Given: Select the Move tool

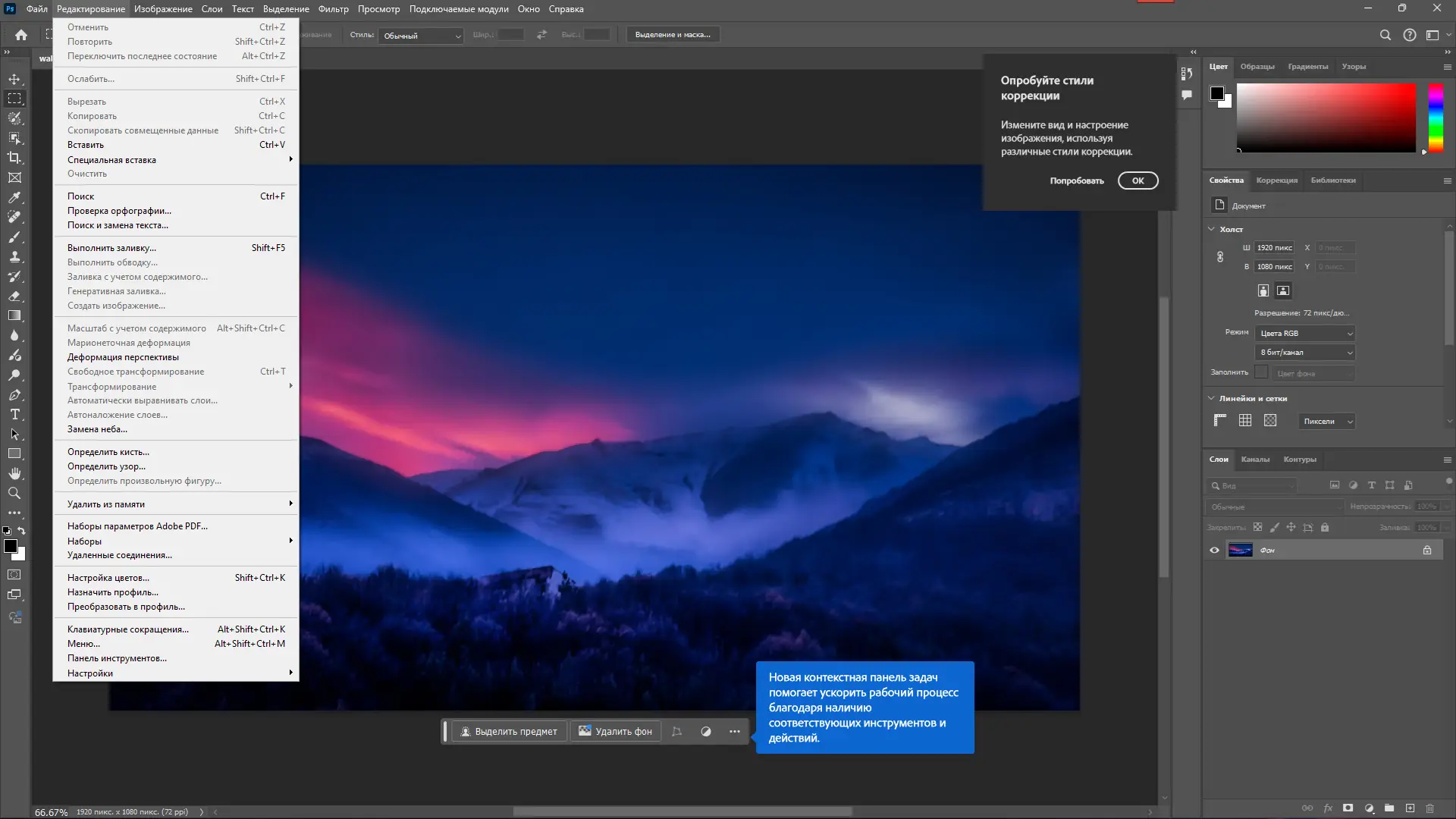Looking at the screenshot, I should tap(14, 79).
